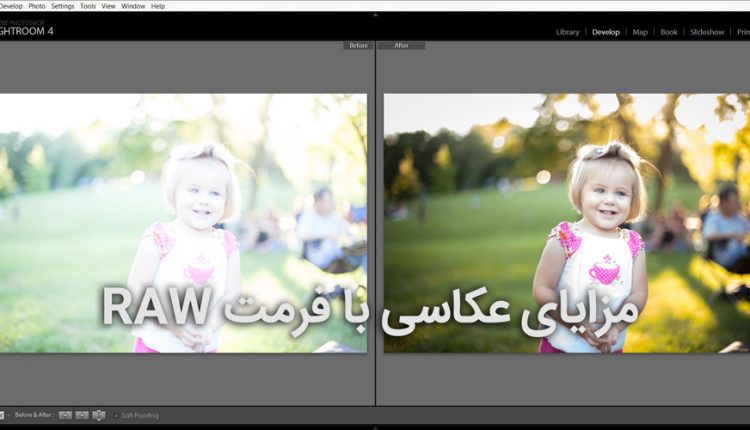Go to the Map module
The width and height of the screenshot is (750, 430).
point(640,32)
